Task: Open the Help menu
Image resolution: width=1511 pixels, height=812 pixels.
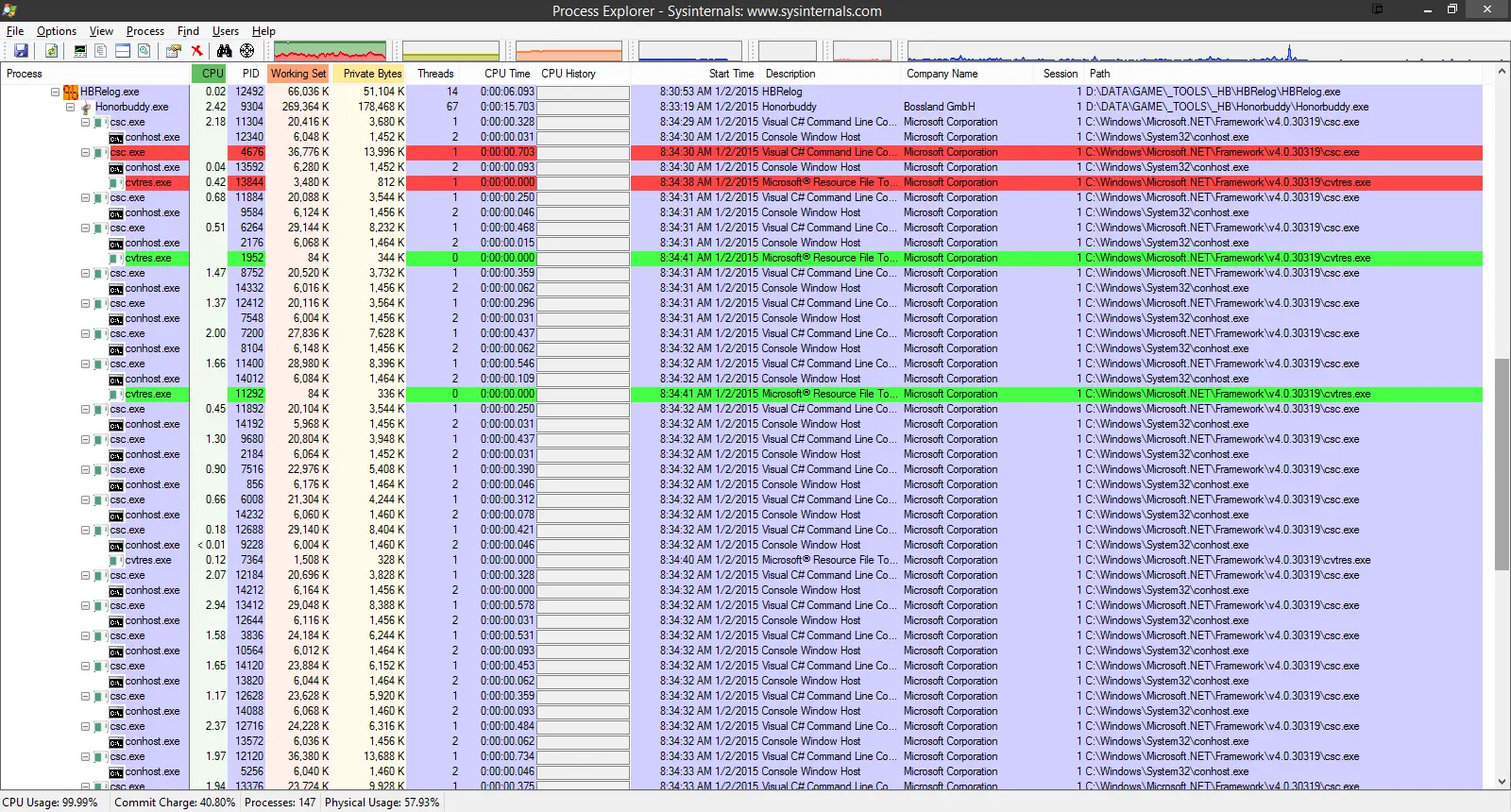Action: [263, 31]
